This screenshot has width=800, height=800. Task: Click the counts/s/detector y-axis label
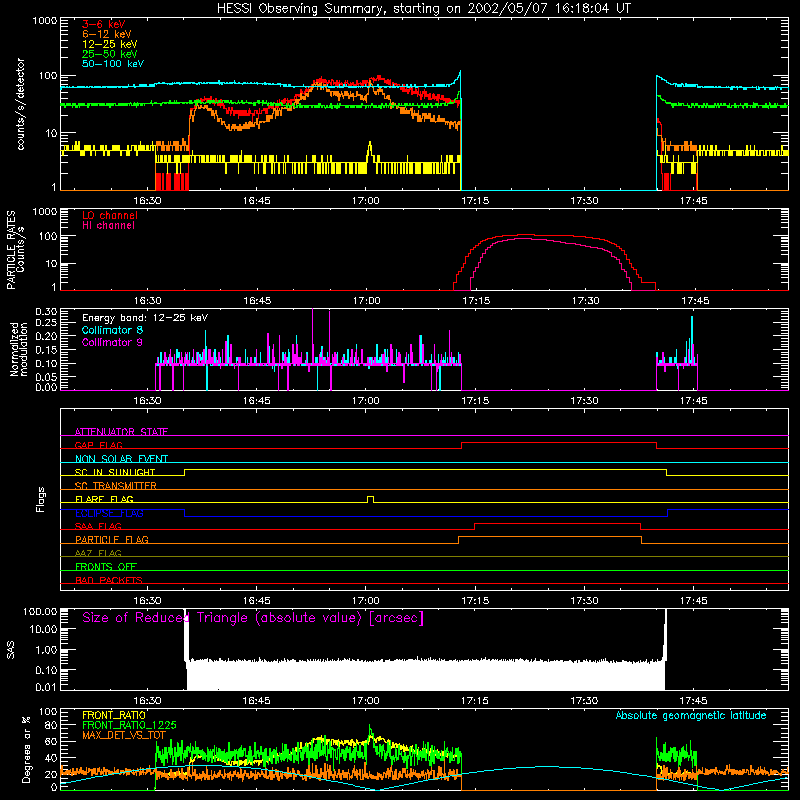pos(21,104)
